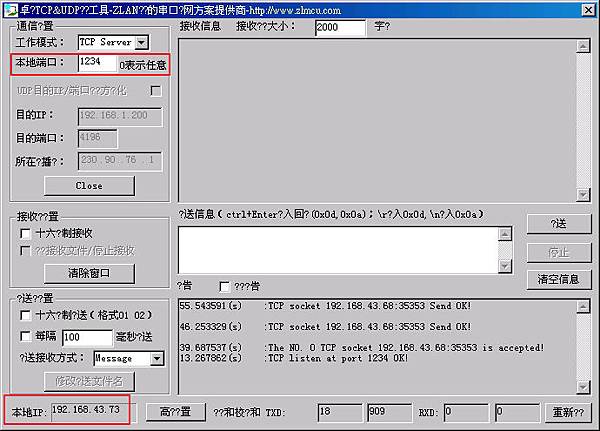Click the receive buffer size field 2000
The width and height of the screenshot is (600, 431).
coord(341,28)
